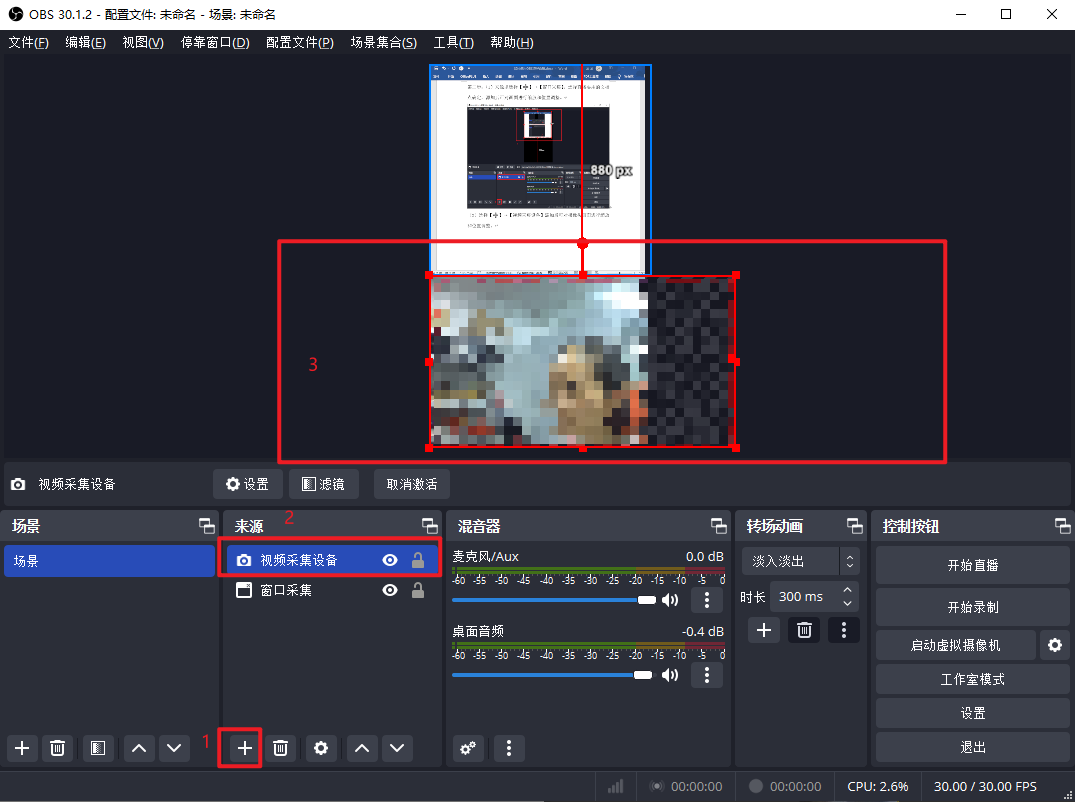Image resolution: width=1075 pixels, height=802 pixels.
Task: Click the 滤镜 filters button
Action: click(x=324, y=484)
